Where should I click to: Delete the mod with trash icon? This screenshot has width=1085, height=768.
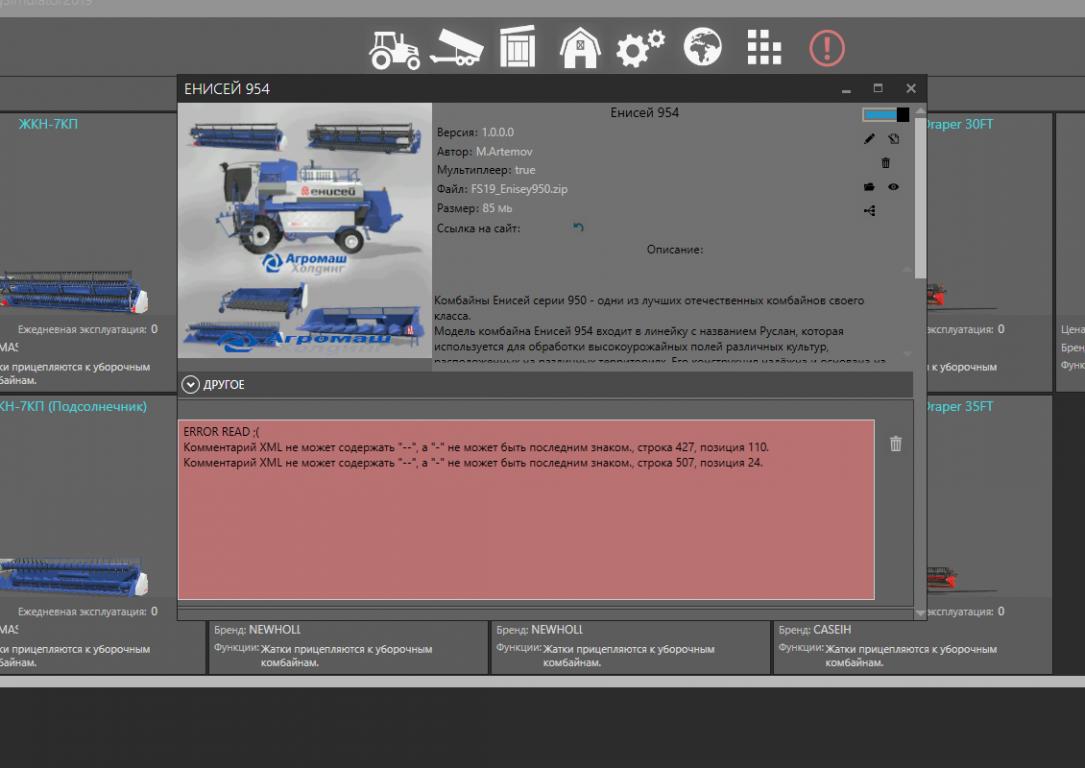click(885, 163)
